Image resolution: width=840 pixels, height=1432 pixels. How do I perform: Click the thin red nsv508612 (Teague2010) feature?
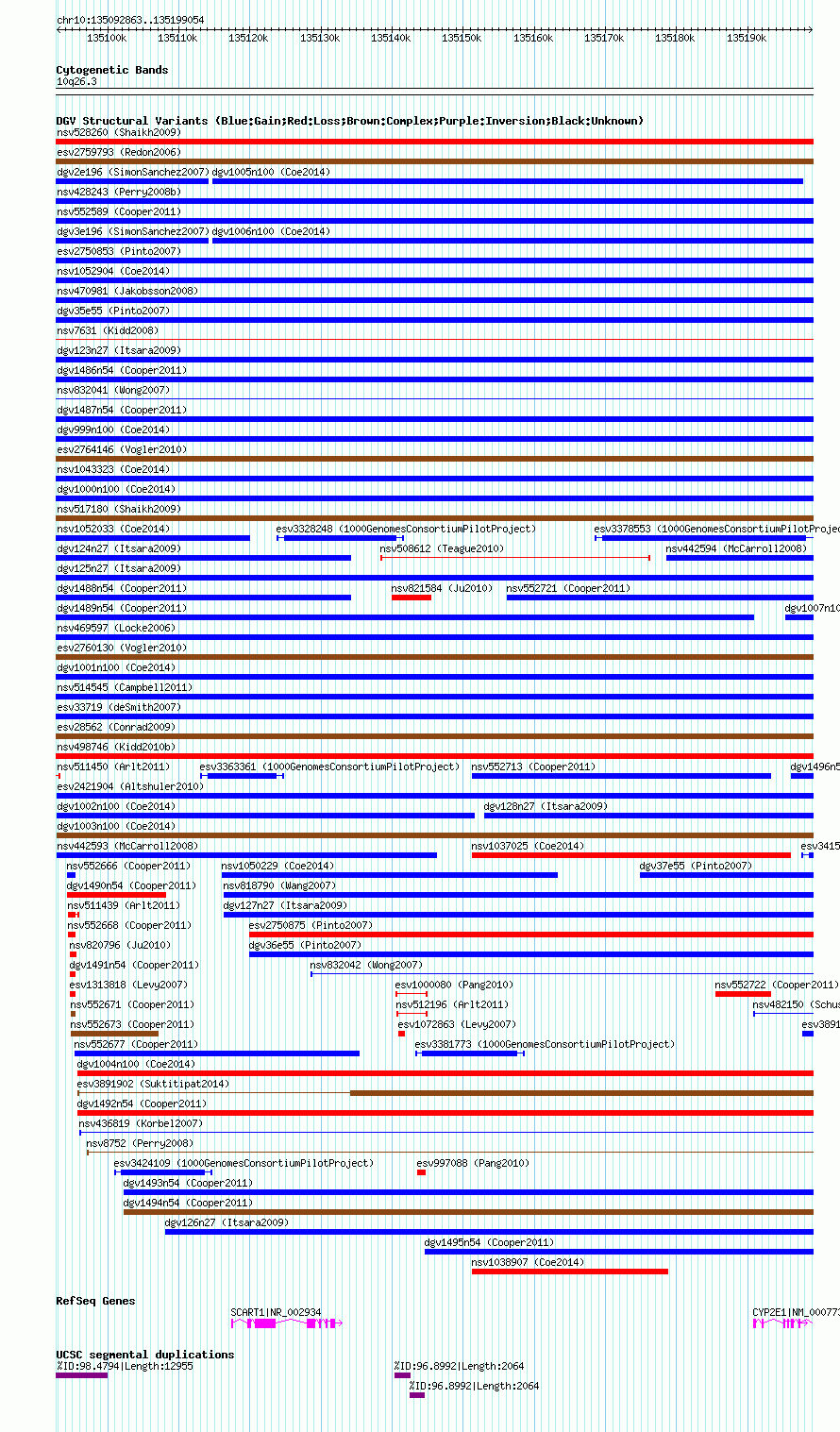click(x=515, y=558)
